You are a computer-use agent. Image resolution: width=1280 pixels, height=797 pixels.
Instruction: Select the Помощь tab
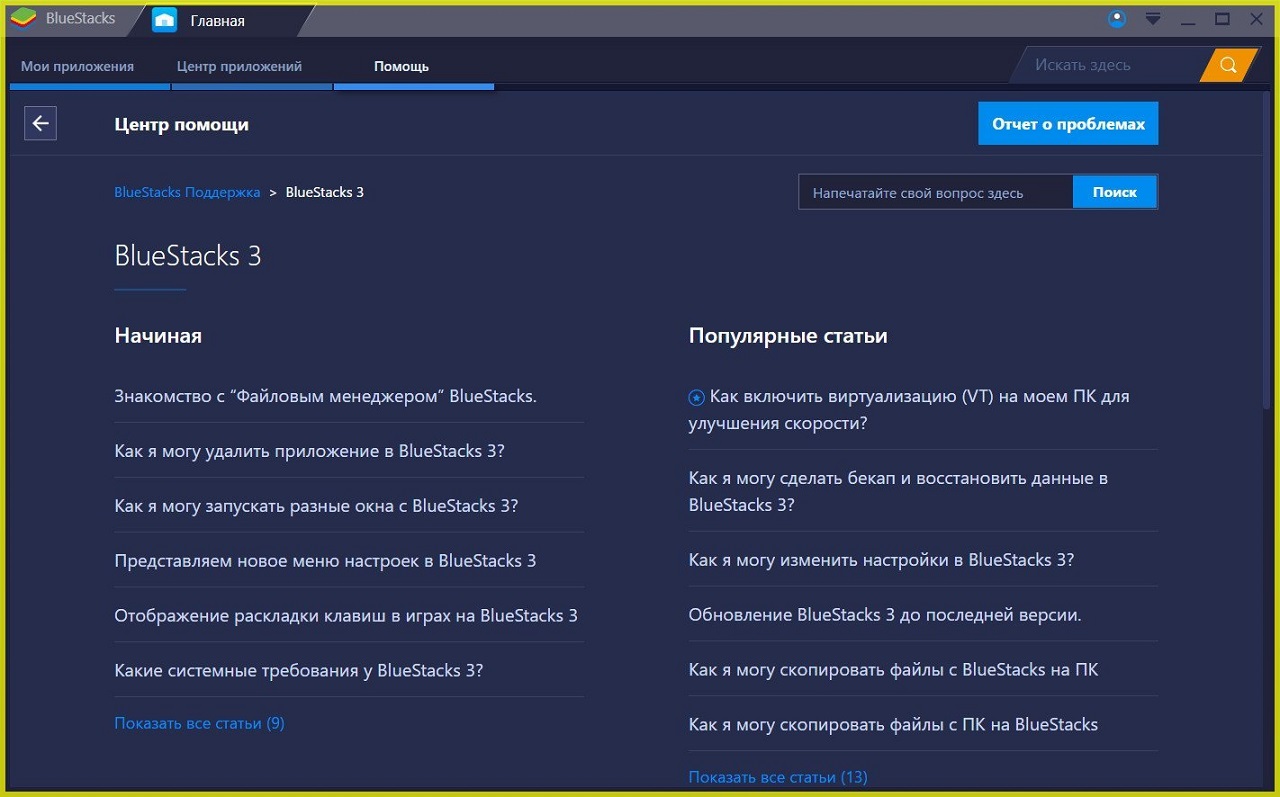point(401,66)
